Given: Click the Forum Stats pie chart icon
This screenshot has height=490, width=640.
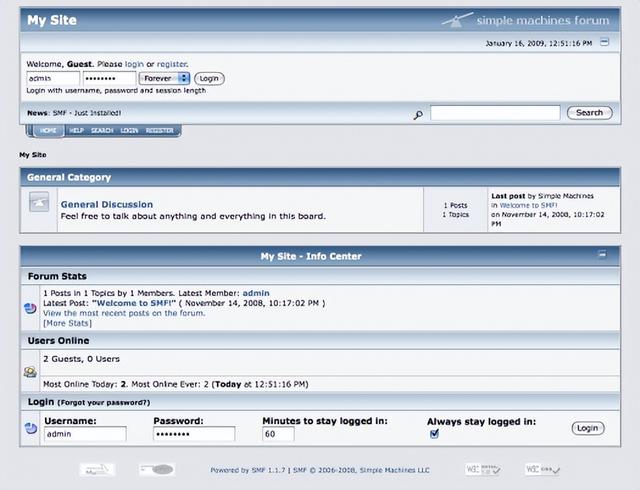Looking at the screenshot, I should (31, 308).
